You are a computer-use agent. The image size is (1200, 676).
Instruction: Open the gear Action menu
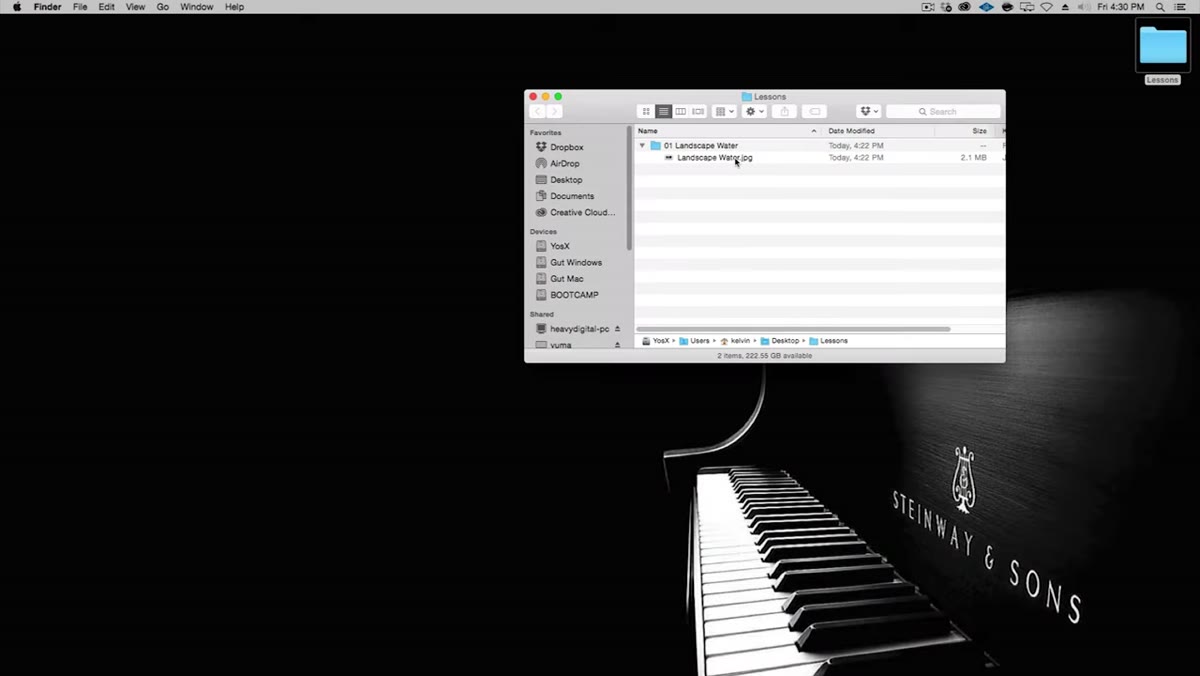click(754, 111)
